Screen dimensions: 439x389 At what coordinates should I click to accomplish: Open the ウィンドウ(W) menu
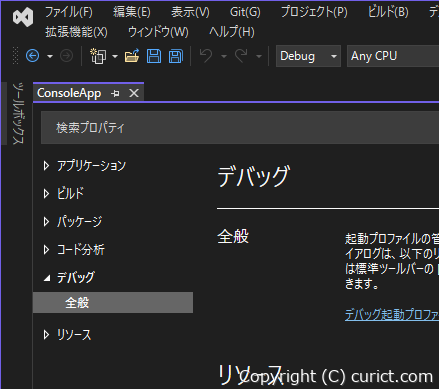158,32
